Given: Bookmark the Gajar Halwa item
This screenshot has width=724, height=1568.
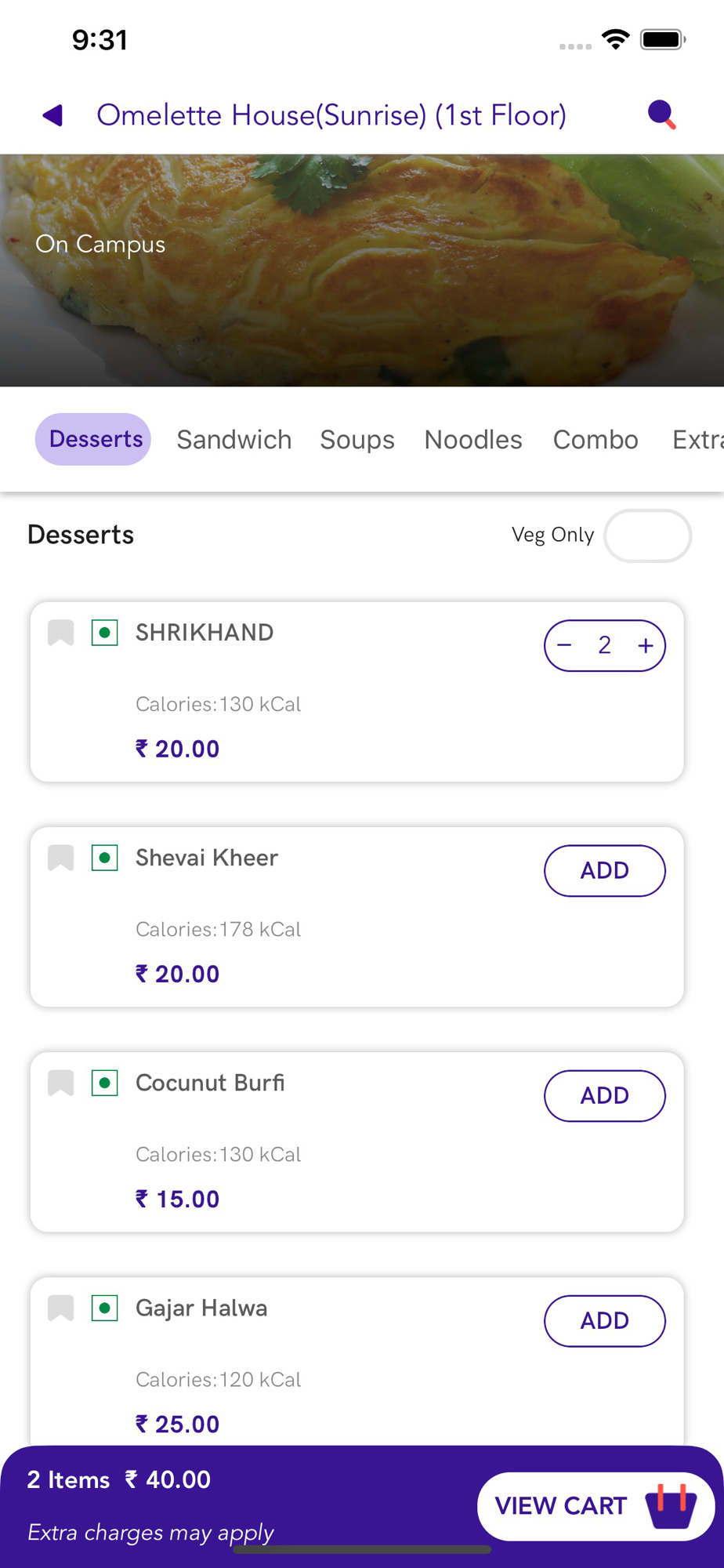Looking at the screenshot, I should (60, 1308).
